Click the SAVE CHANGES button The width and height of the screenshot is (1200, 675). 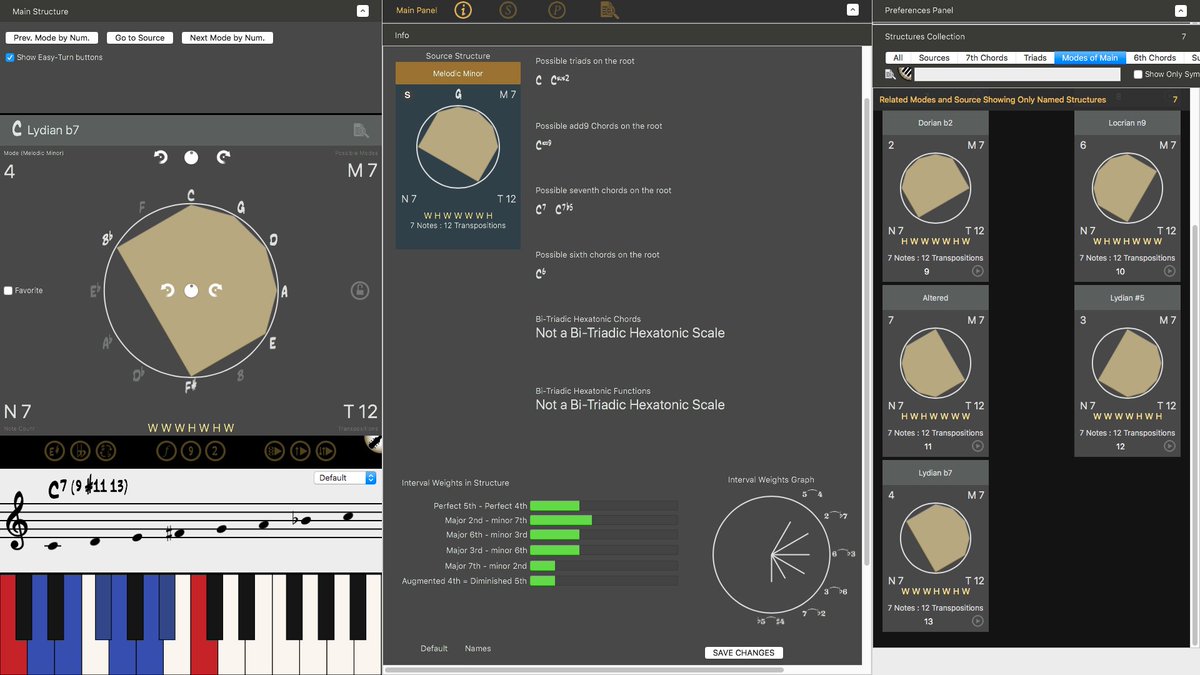coord(743,653)
